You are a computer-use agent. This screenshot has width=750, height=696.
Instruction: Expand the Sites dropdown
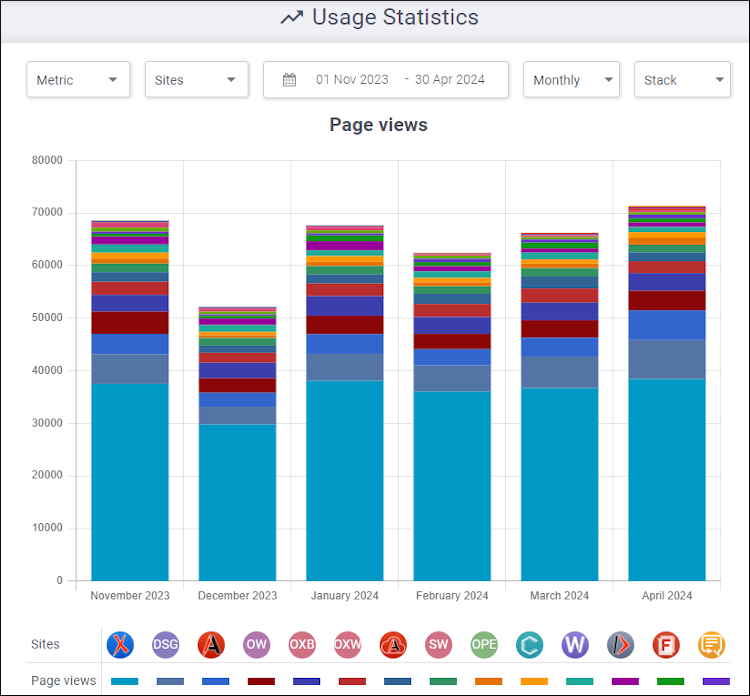[196, 80]
